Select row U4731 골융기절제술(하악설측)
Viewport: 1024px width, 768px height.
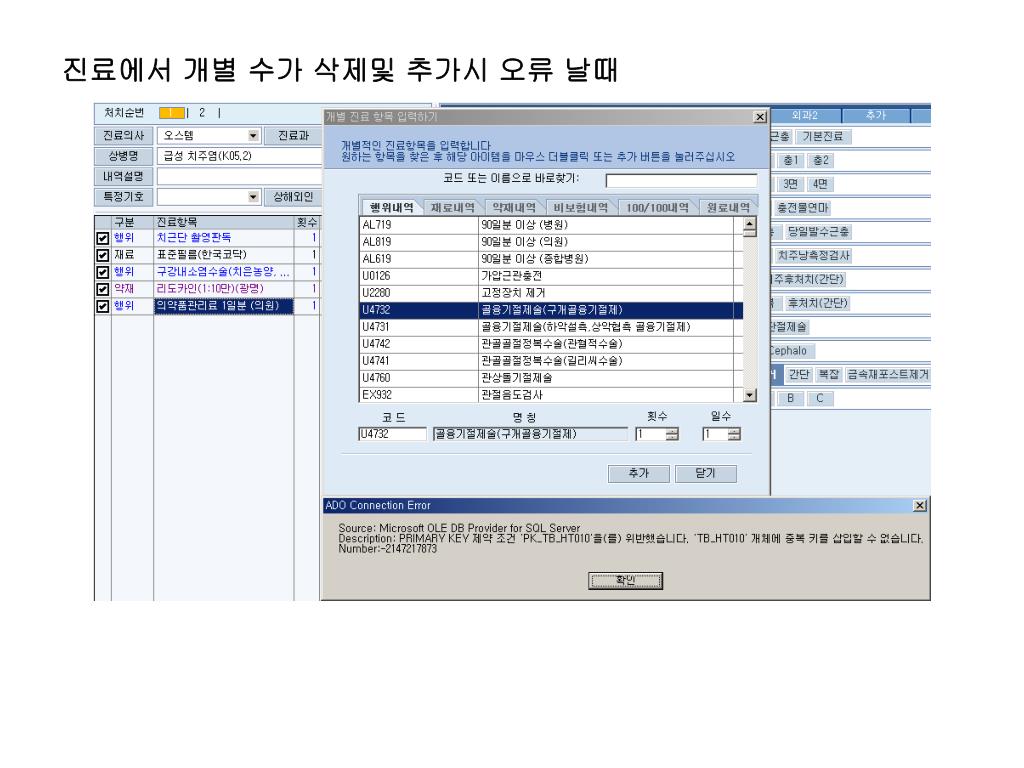[x=551, y=327]
